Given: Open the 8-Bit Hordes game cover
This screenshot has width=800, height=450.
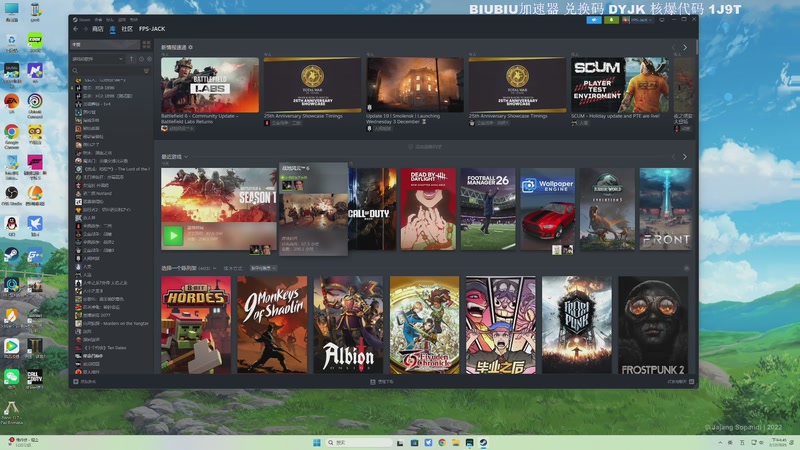Looking at the screenshot, I should 196,325.
